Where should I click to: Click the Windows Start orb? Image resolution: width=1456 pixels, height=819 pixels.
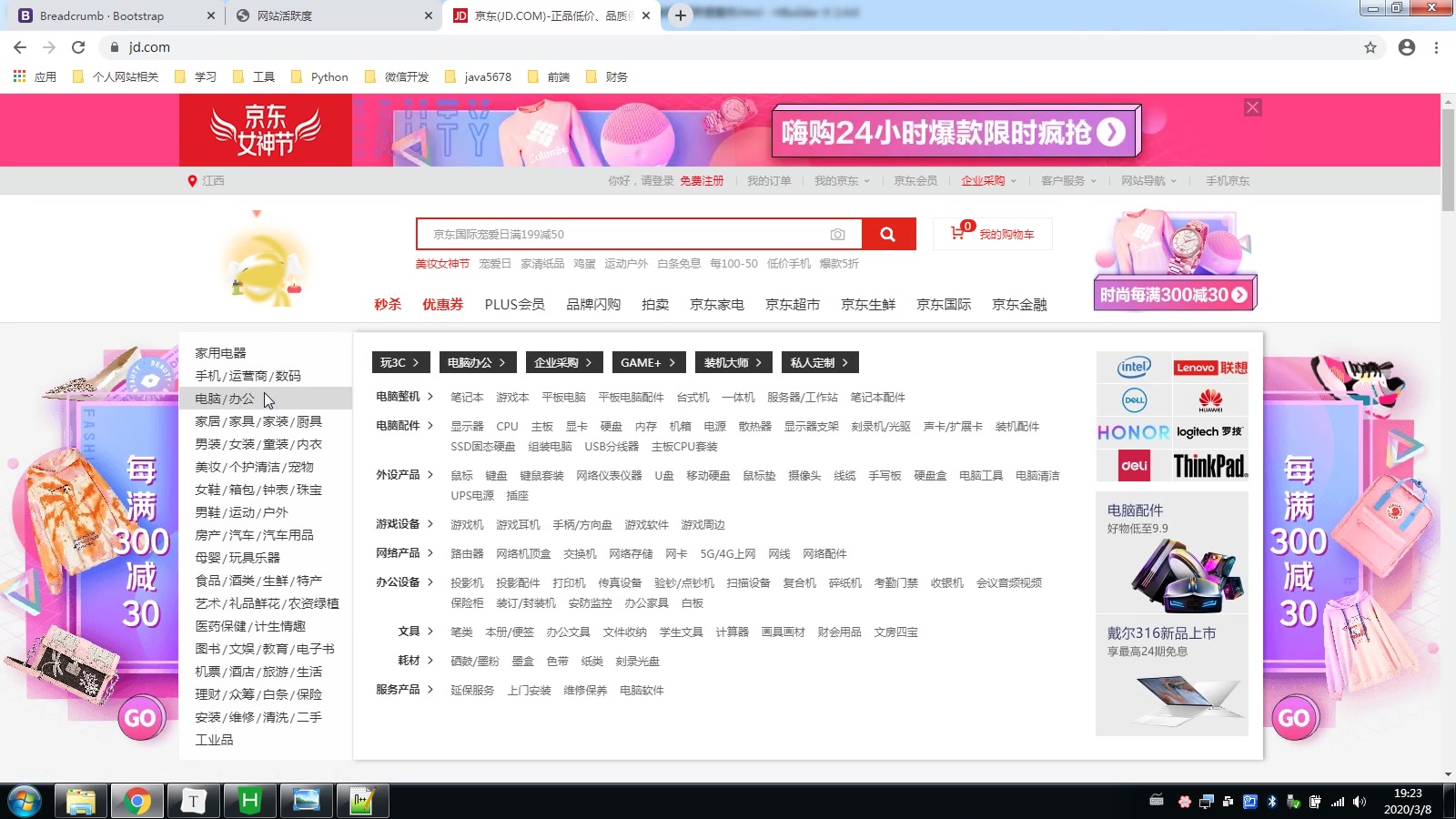coord(25,802)
